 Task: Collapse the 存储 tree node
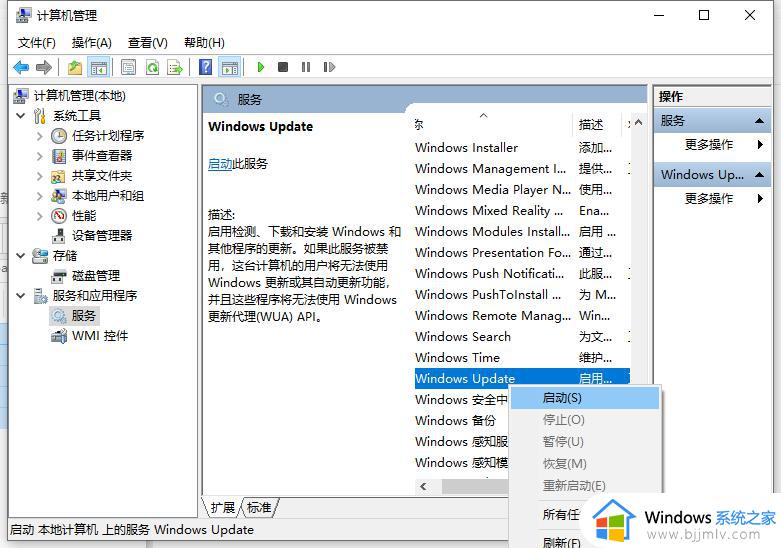coord(21,256)
